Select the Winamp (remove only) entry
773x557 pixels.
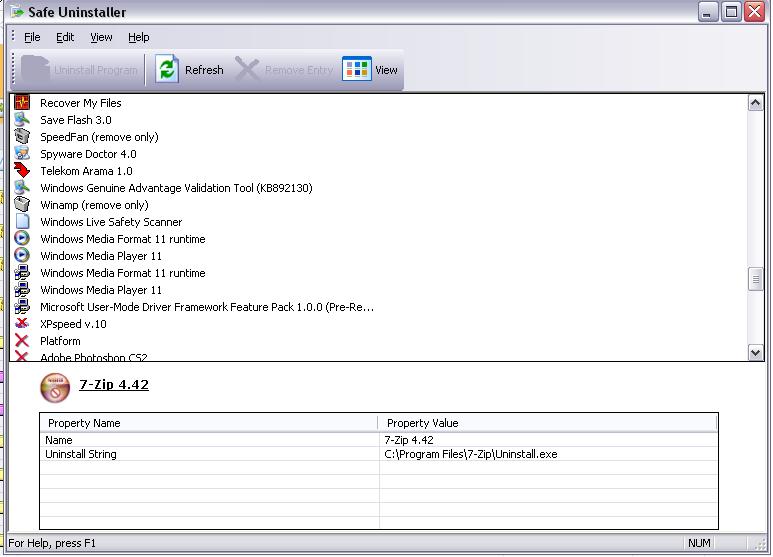click(x=94, y=205)
